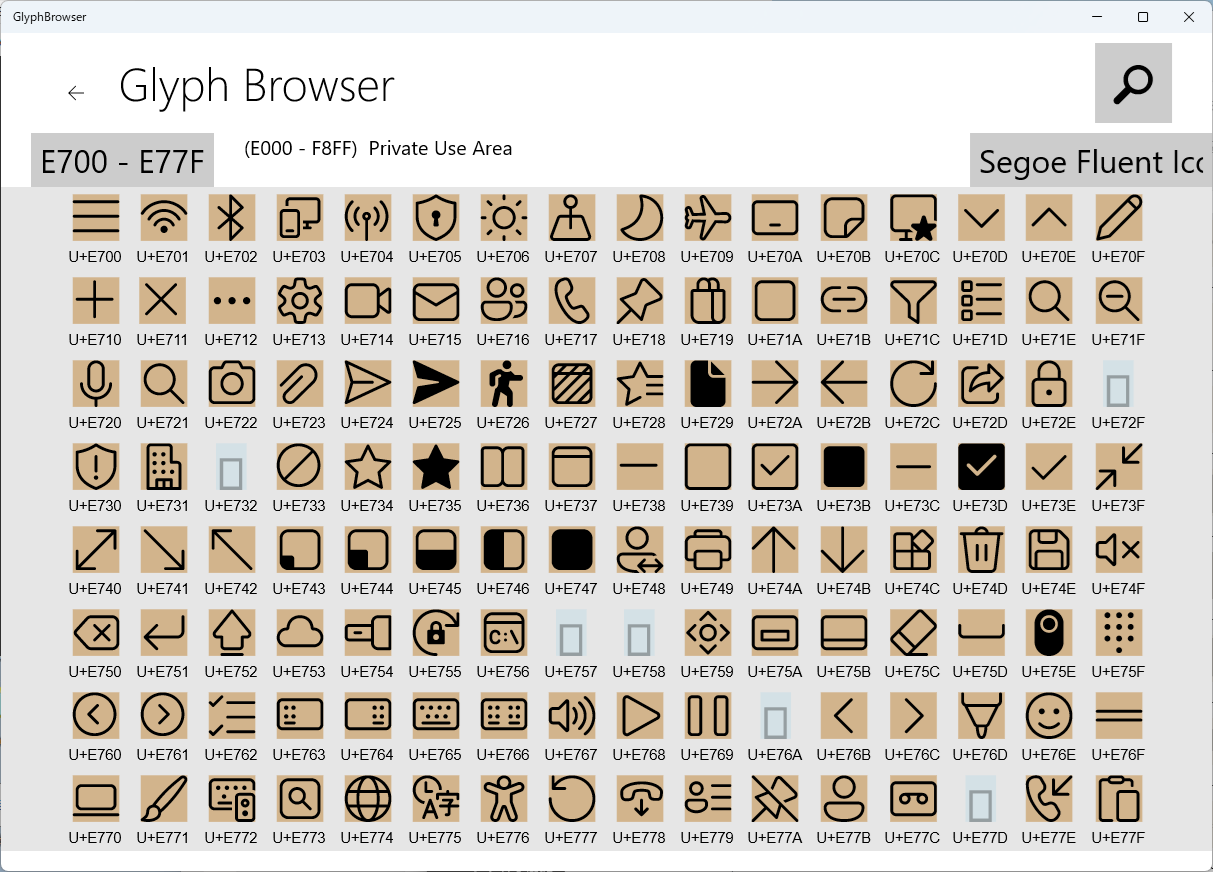Select the command prompt glyph U+E756
Screen dimensions: 1213x872
504,633
